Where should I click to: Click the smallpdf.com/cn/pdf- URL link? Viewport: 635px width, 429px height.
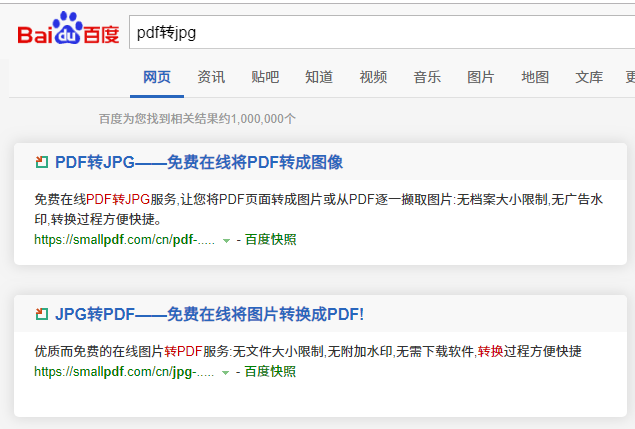pyautogui.click(x=124, y=240)
